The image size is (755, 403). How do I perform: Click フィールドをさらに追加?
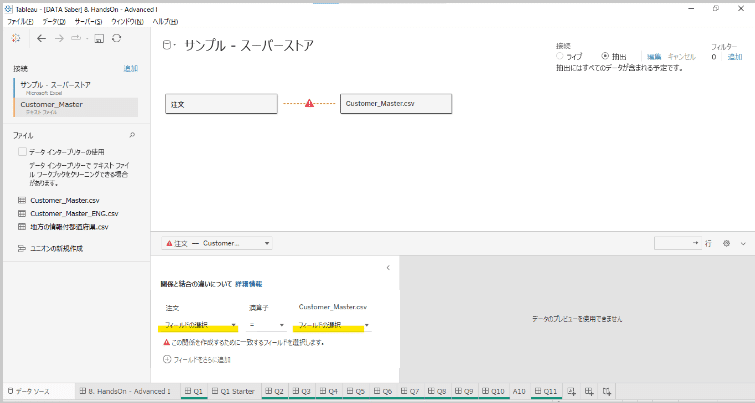click(x=202, y=359)
